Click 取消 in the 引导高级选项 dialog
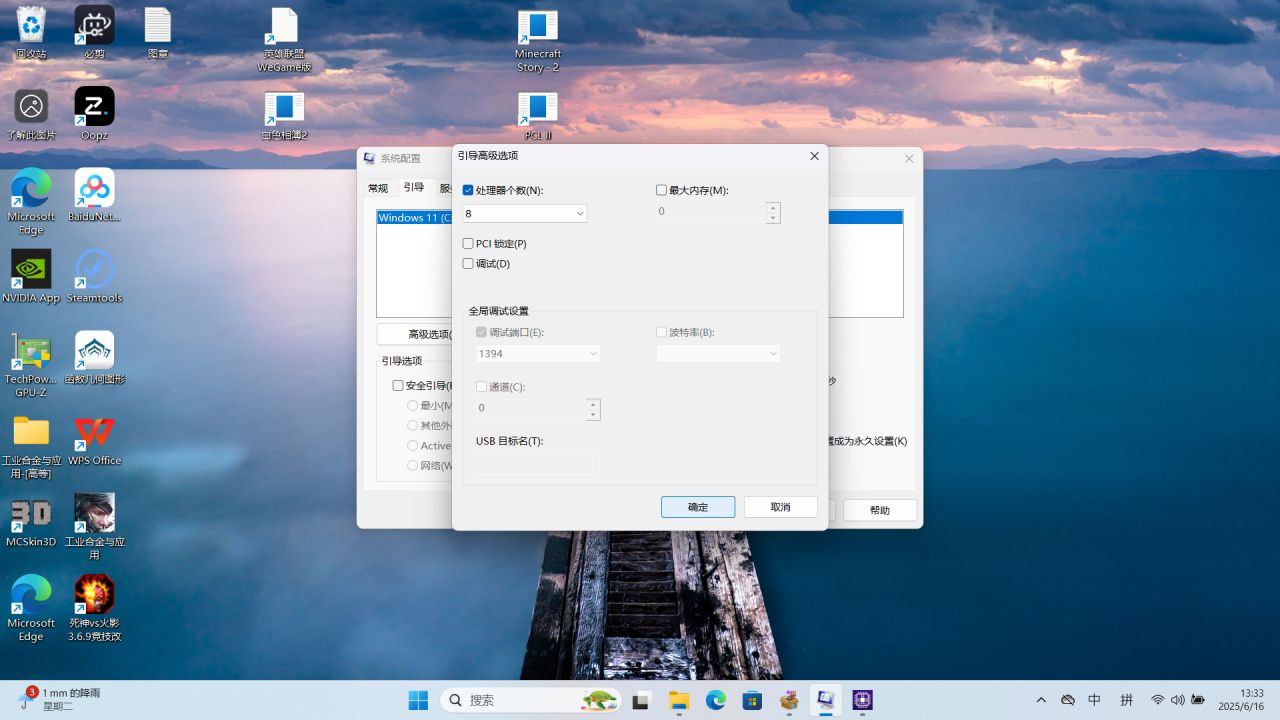Image resolution: width=1280 pixels, height=720 pixels. tap(781, 507)
